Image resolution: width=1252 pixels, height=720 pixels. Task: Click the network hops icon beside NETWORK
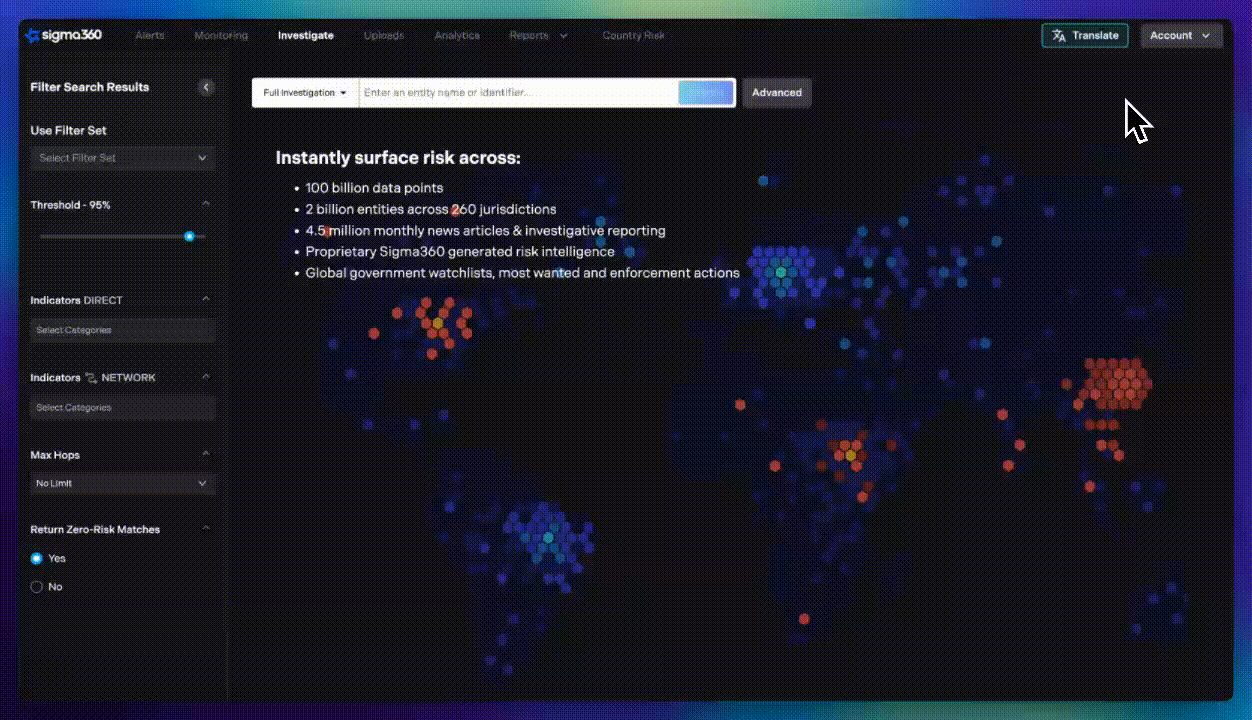point(91,378)
